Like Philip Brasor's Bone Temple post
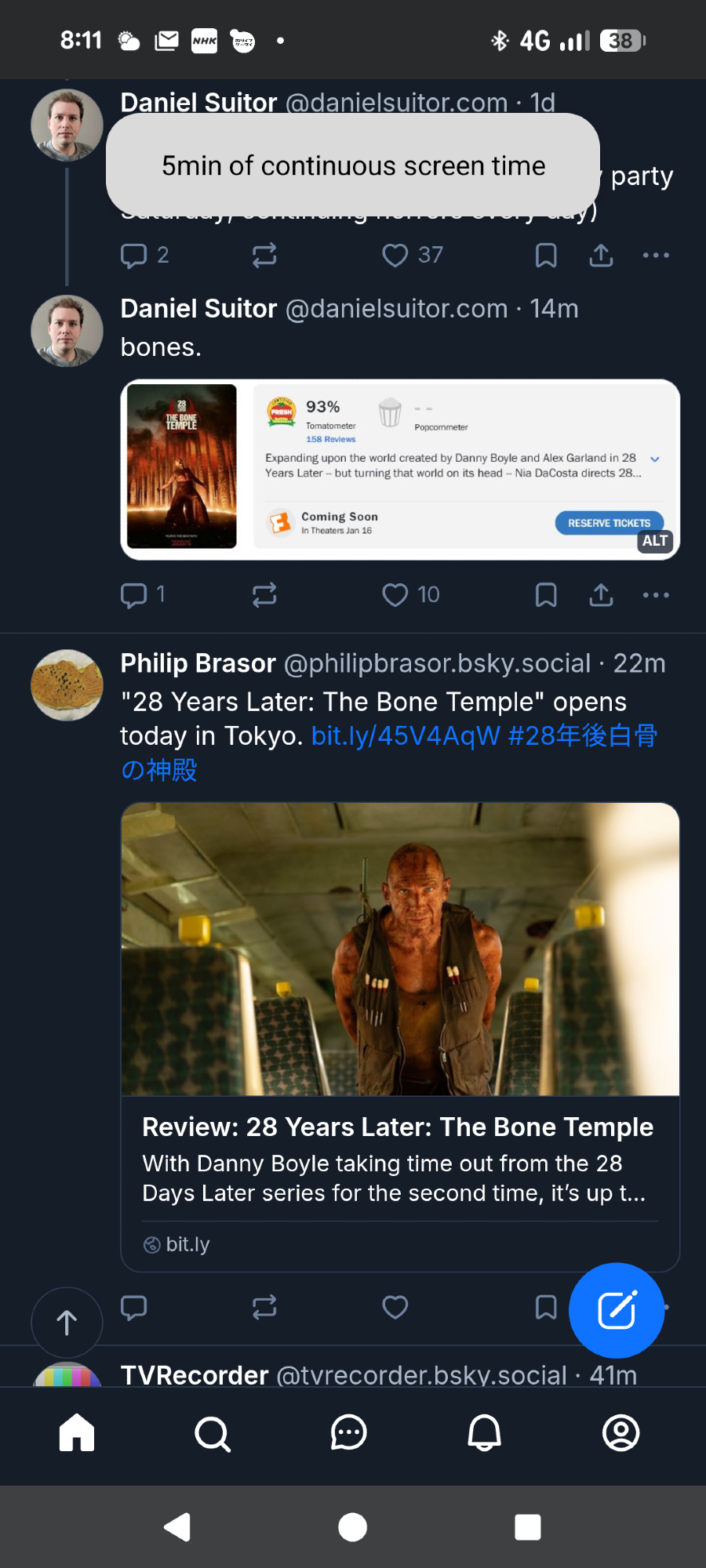Screen dimensions: 706x1568 395,1307
